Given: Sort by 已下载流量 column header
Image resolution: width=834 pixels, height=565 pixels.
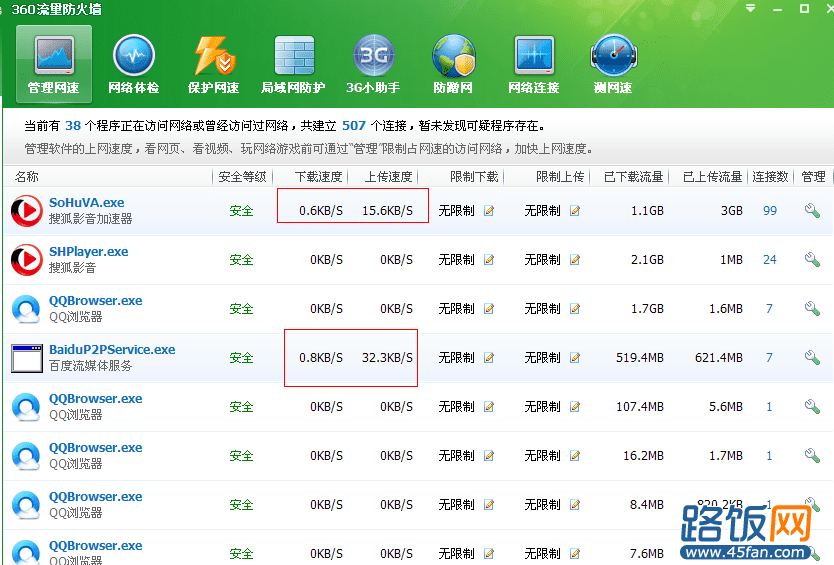Looking at the screenshot, I should point(633,177).
